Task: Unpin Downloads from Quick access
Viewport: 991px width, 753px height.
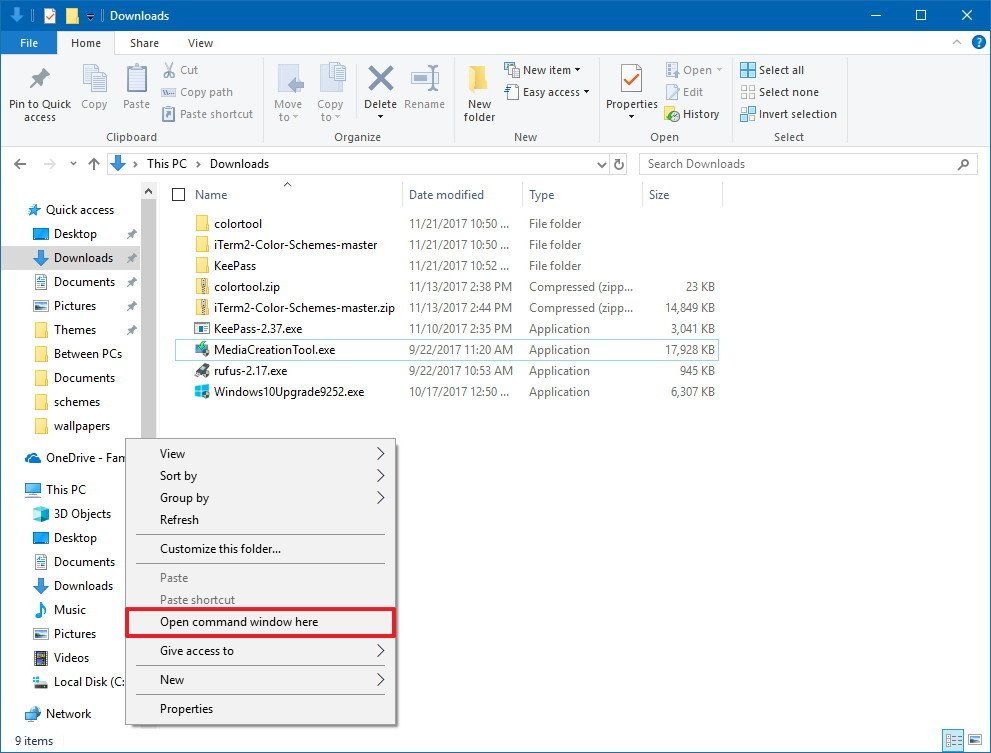Action: (x=131, y=257)
